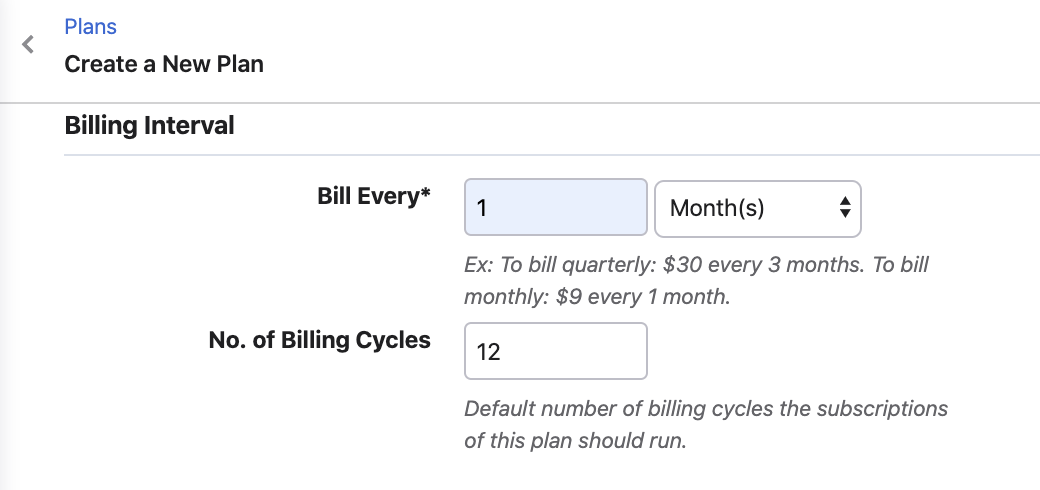Expand the Month(s) interval dropdown

(x=757, y=208)
